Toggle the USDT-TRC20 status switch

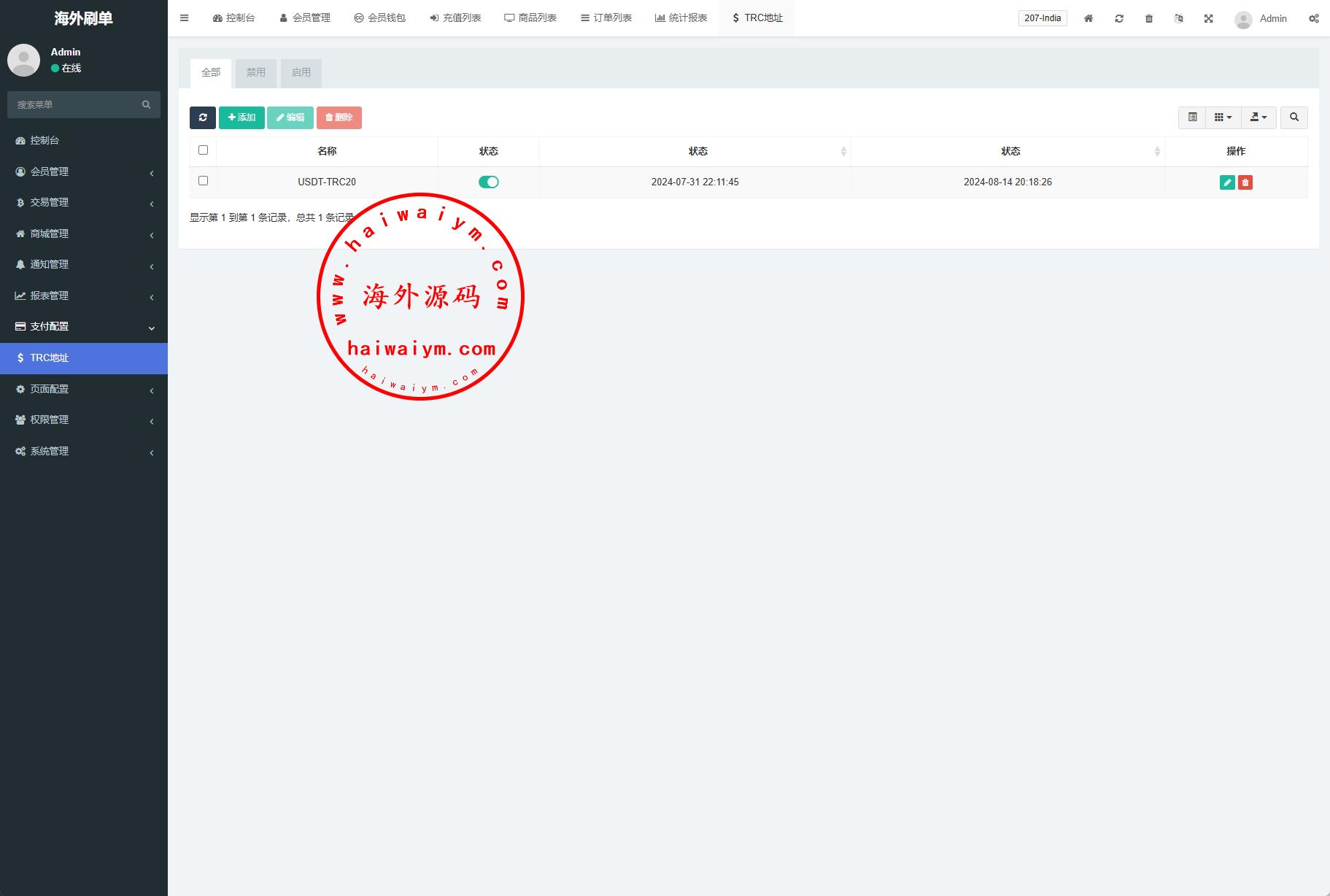tap(488, 182)
